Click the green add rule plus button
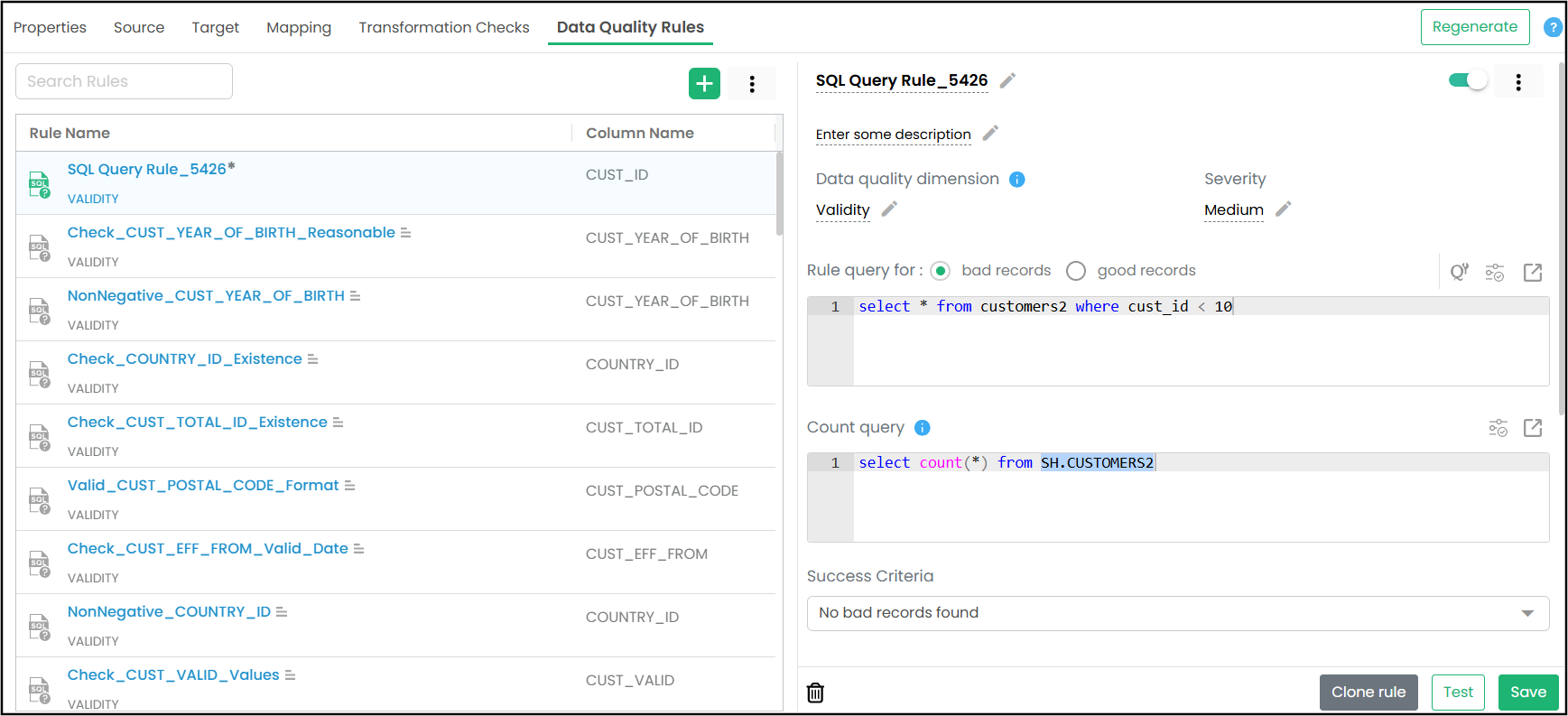The width and height of the screenshot is (1568, 716). pyautogui.click(x=704, y=84)
